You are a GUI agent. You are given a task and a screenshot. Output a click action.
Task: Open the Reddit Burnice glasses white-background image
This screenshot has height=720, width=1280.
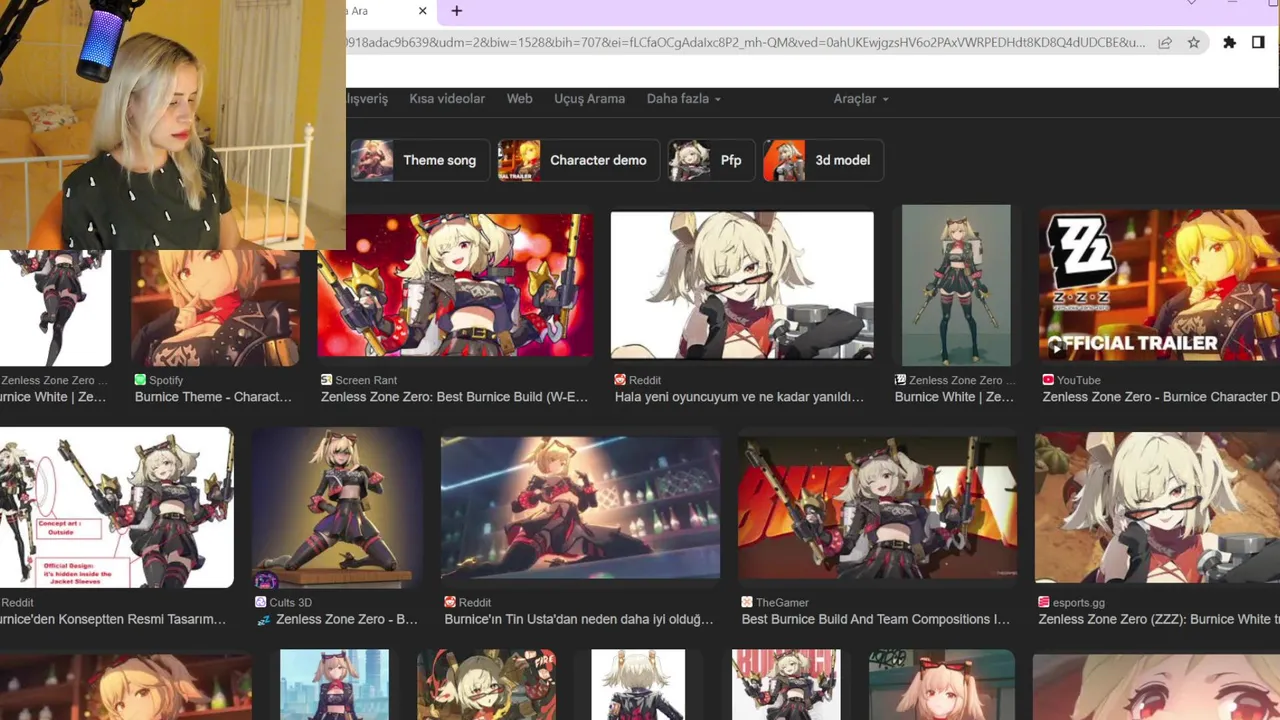742,284
